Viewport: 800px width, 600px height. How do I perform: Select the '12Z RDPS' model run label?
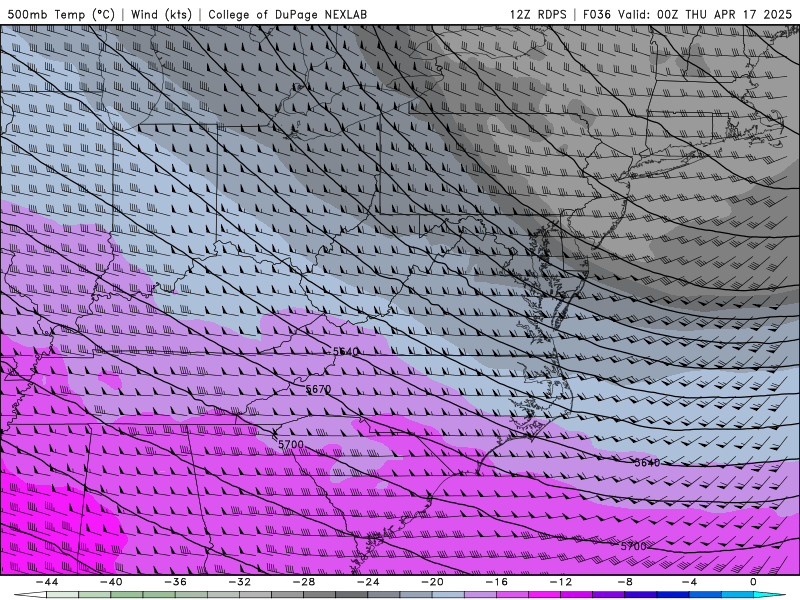tap(538, 14)
